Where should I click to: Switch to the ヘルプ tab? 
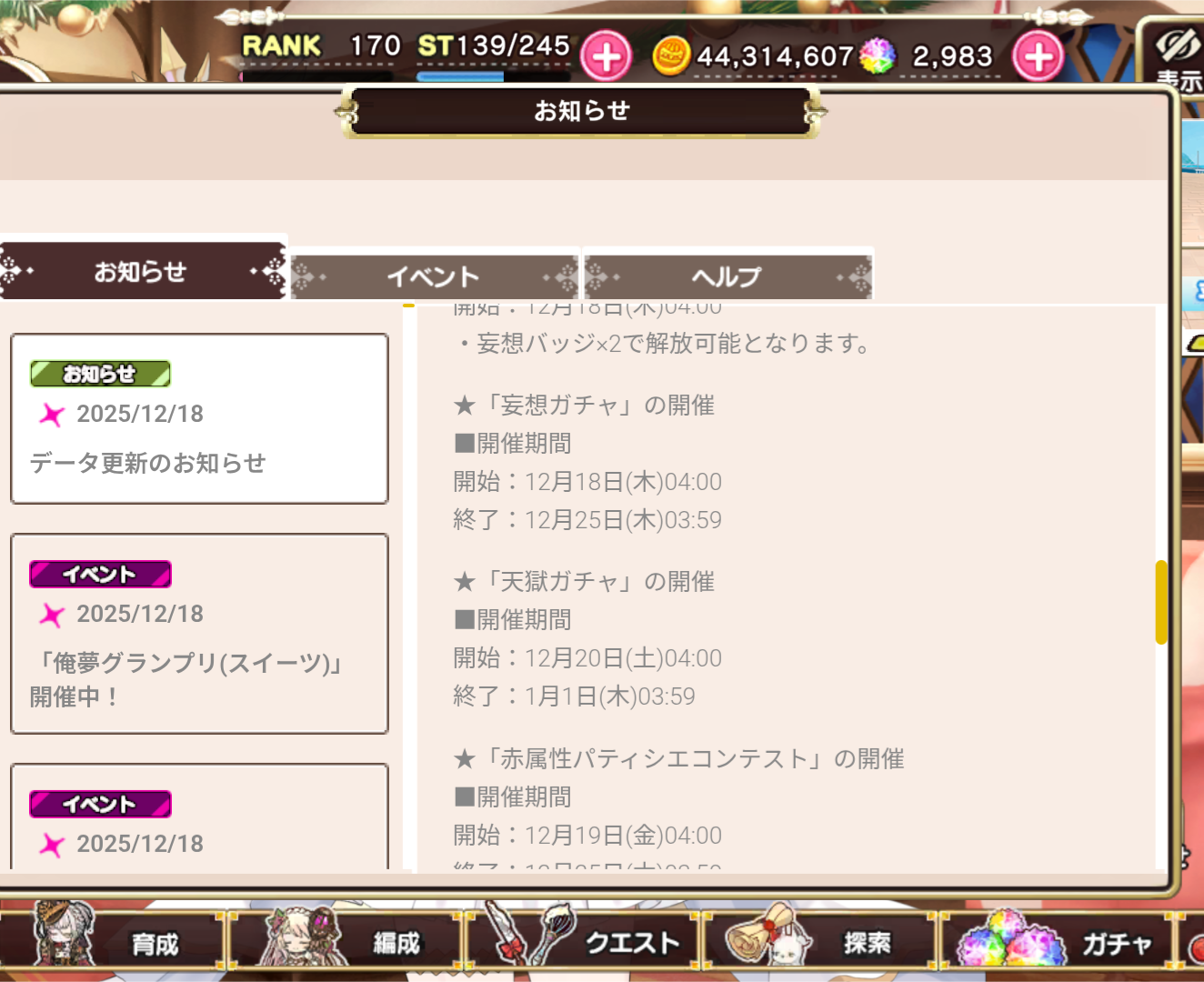[727, 276]
